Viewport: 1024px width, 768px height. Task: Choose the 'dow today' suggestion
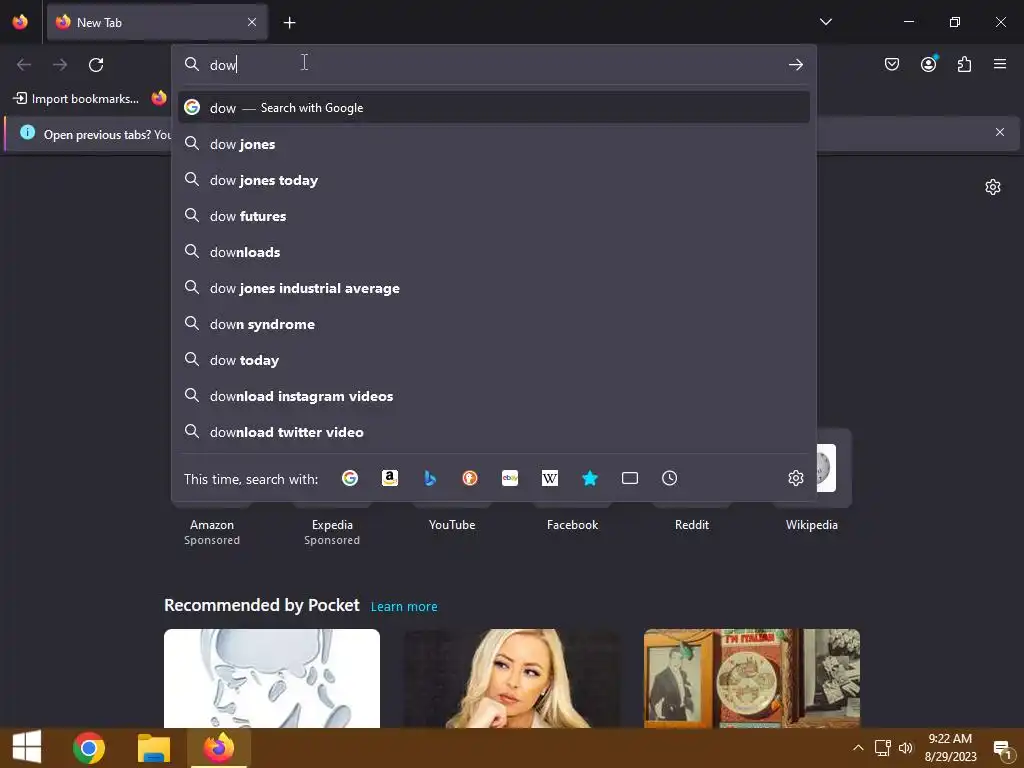click(494, 360)
